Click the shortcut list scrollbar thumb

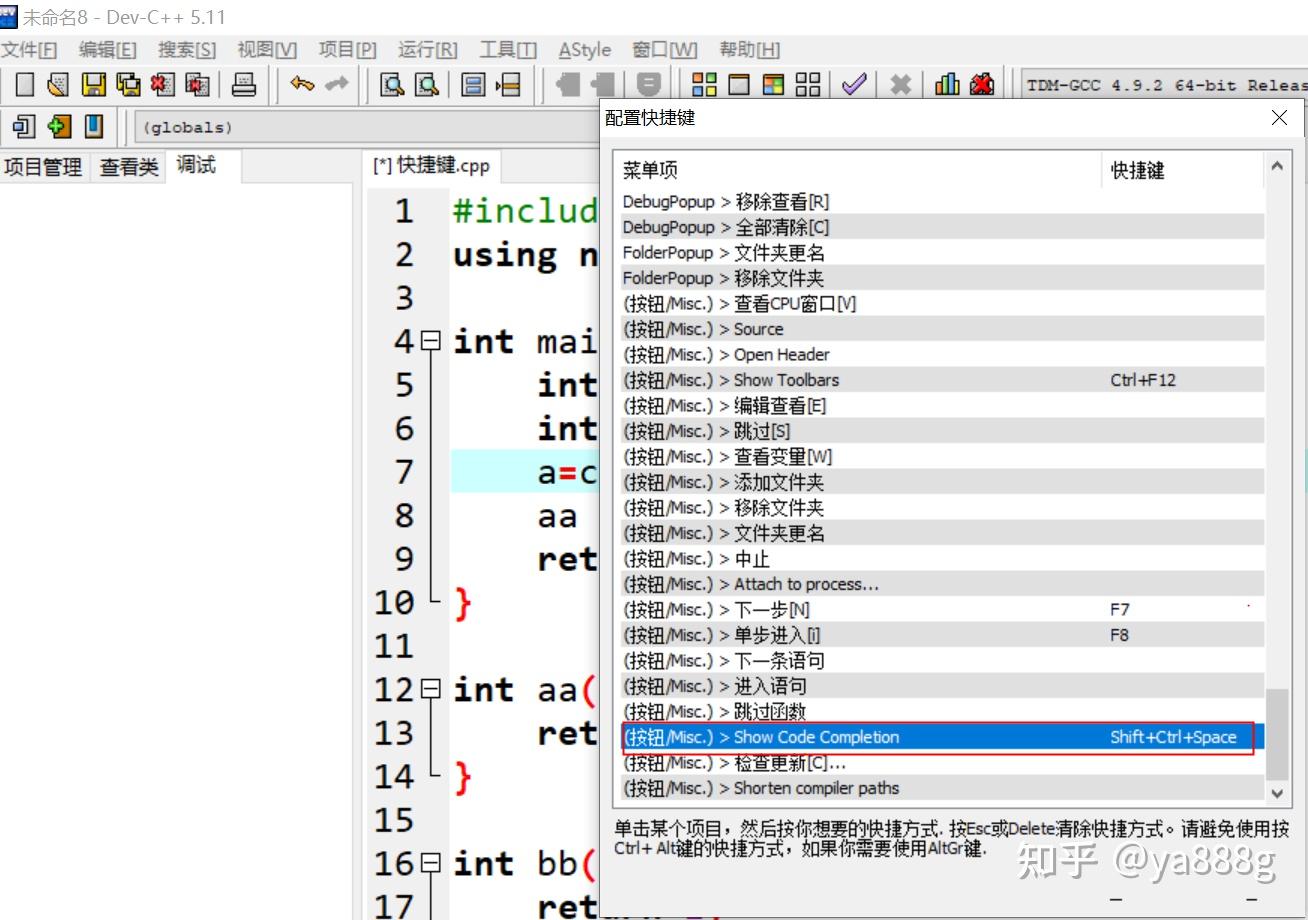[x=1277, y=734]
